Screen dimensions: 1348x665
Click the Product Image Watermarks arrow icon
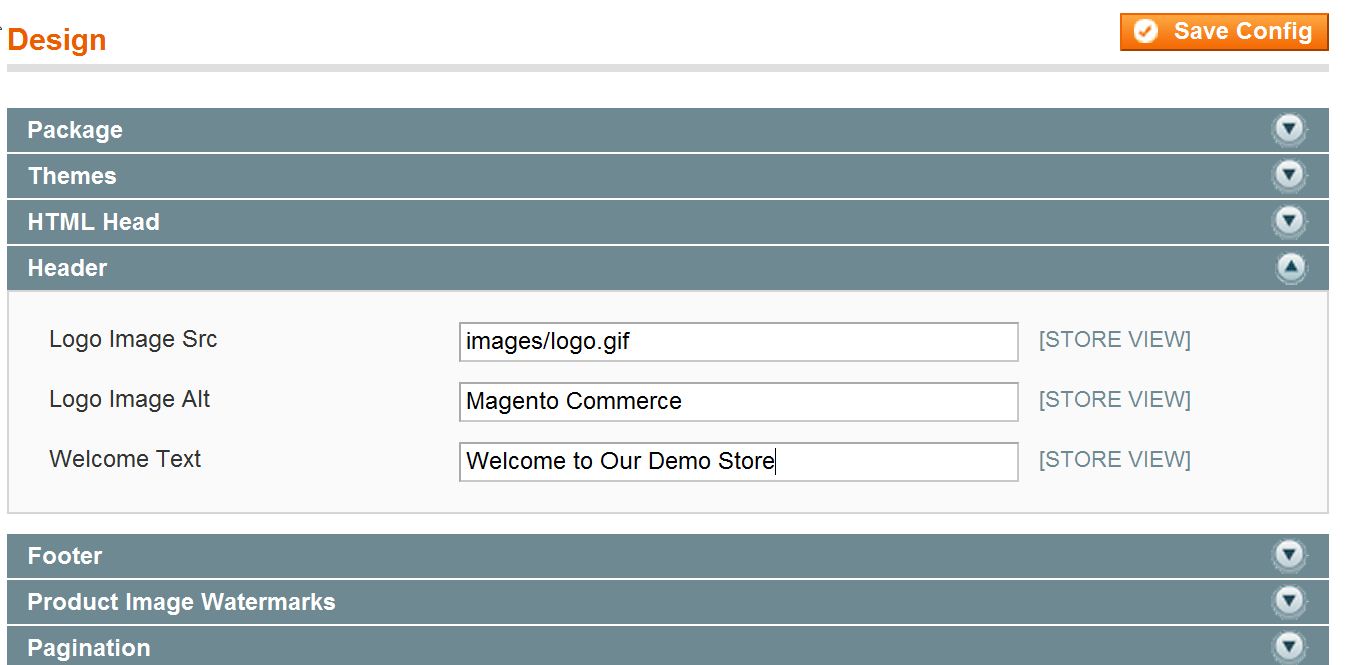tap(1289, 602)
